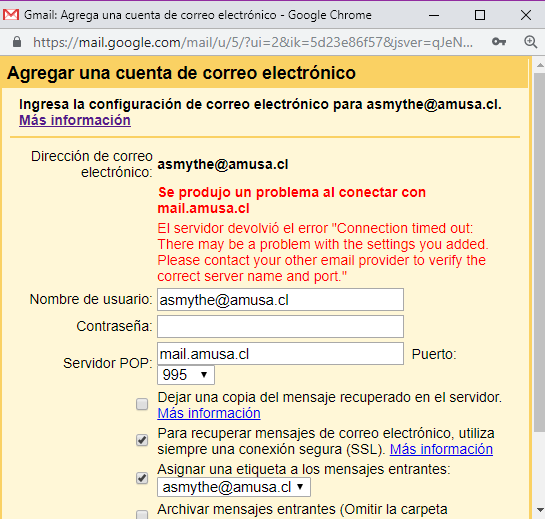
Task: Toggle the always use SSL checkbox
Action: coord(142,440)
